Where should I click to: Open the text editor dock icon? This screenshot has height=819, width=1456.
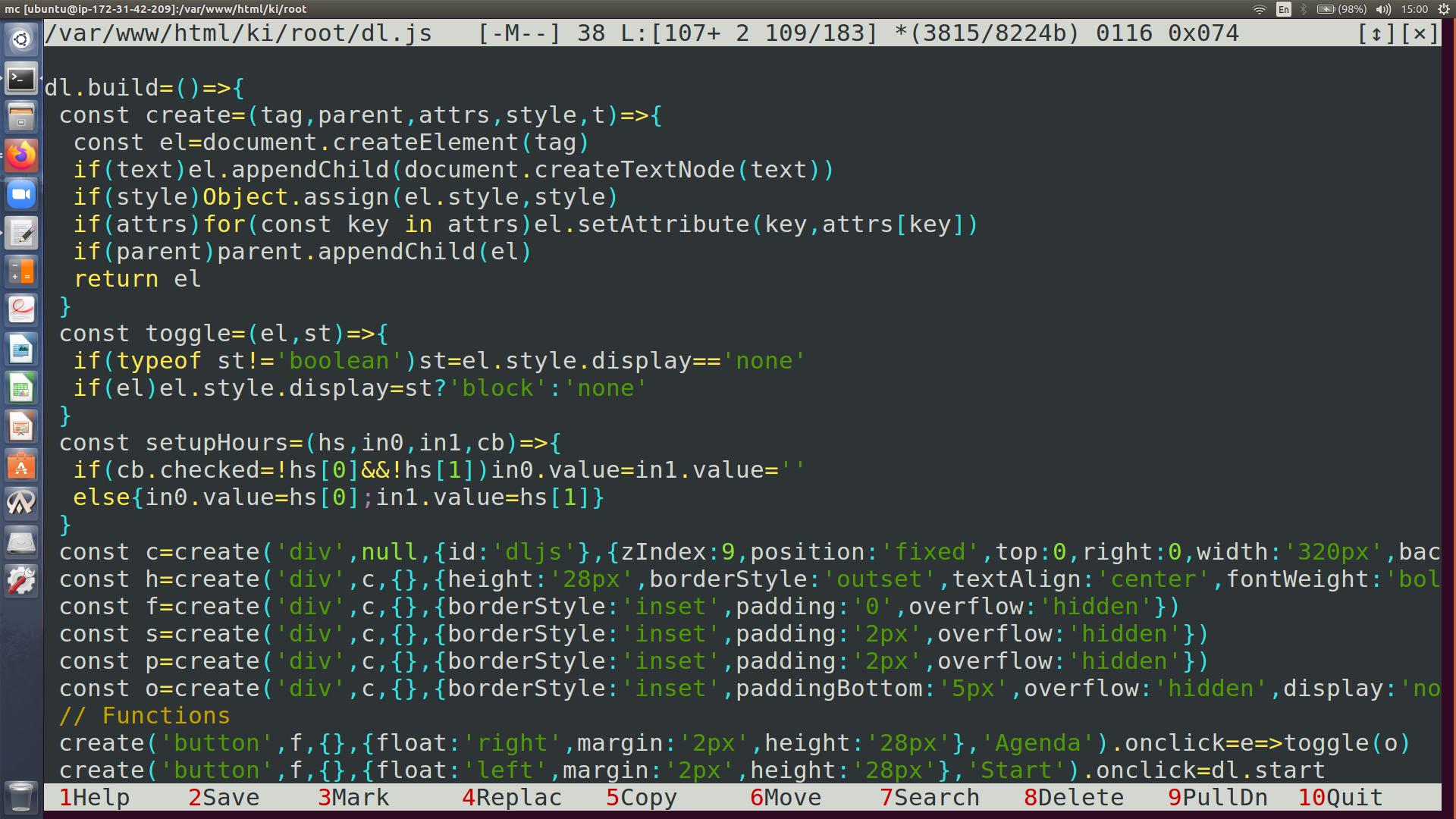coord(21,234)
